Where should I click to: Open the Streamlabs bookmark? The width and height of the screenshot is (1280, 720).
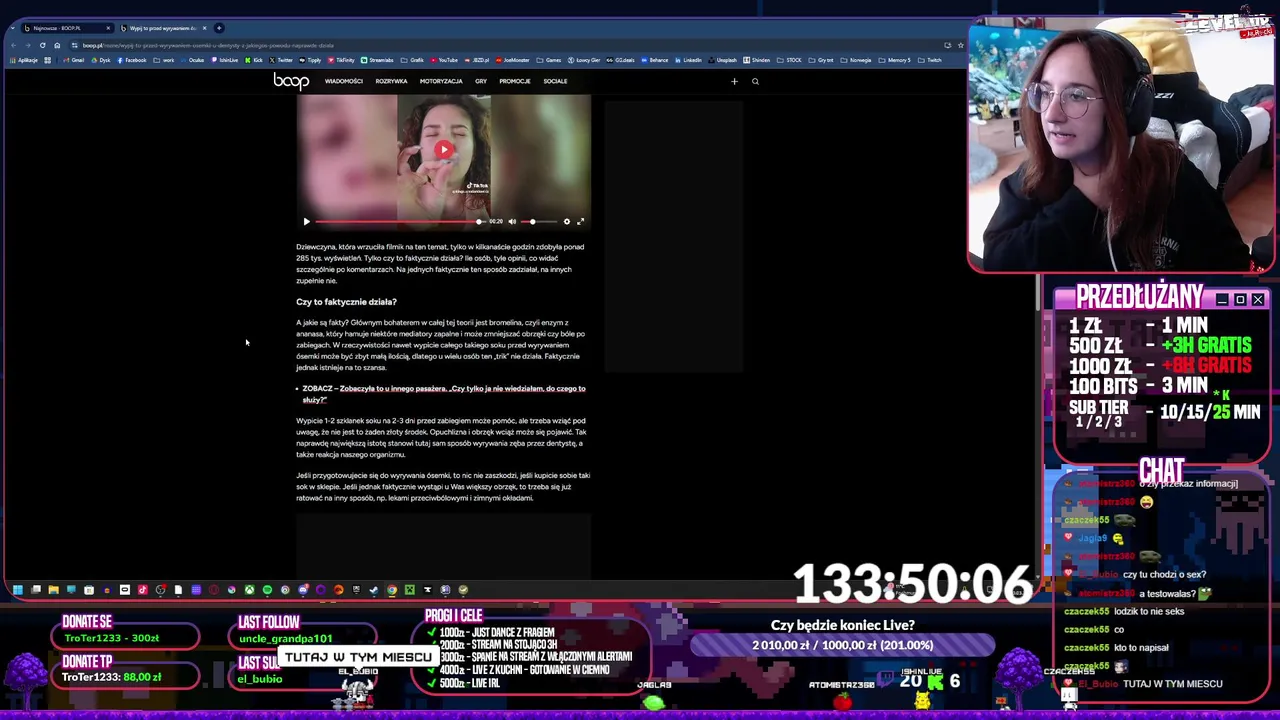pyautogui.click(x=377, y=60)
